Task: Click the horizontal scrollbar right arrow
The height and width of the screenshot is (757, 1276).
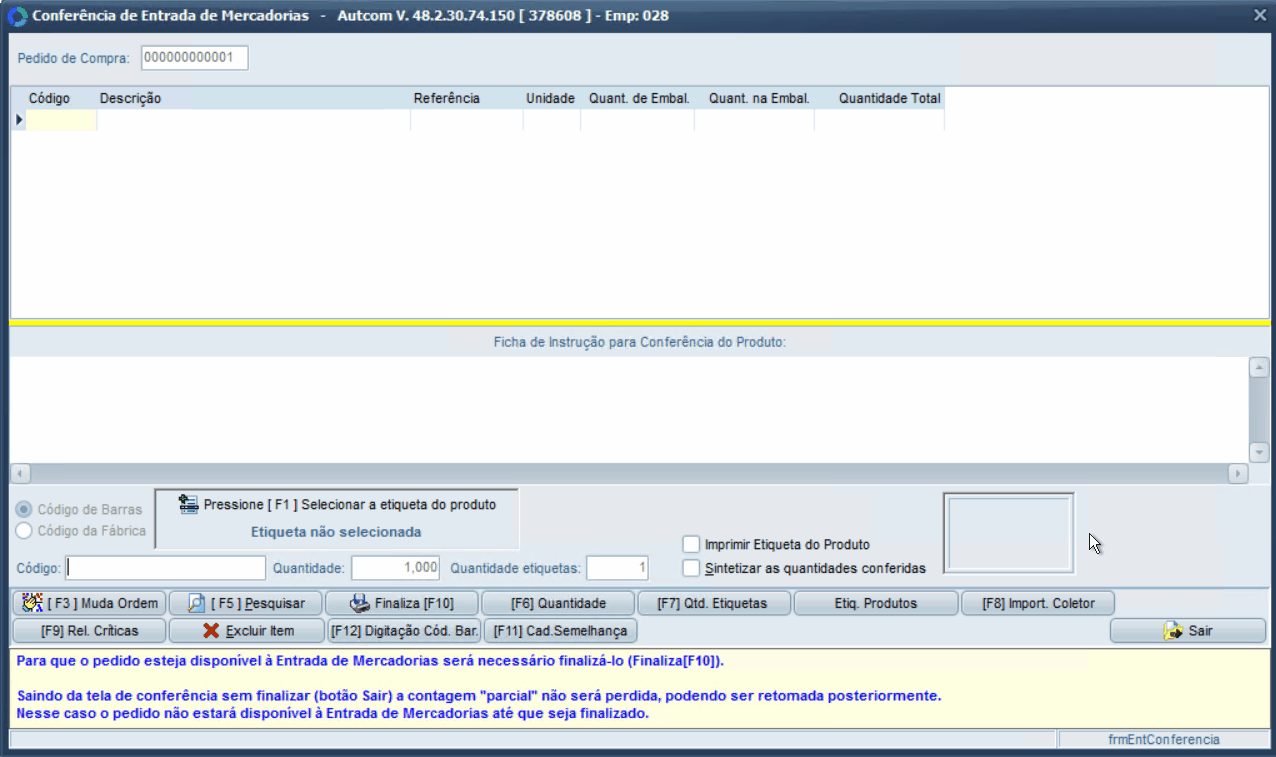Action: click(x=1238, y=474)
